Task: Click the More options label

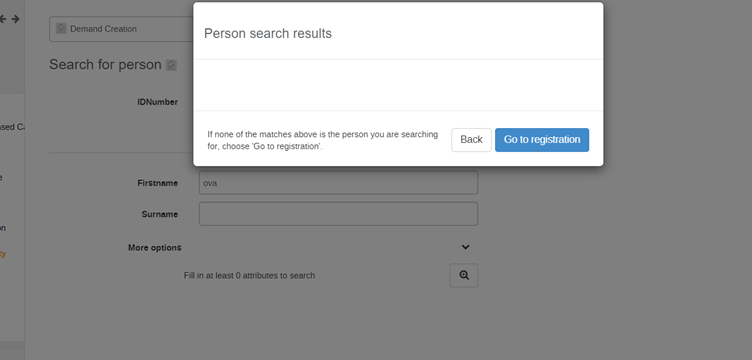Action: click(x=154, y=248)
